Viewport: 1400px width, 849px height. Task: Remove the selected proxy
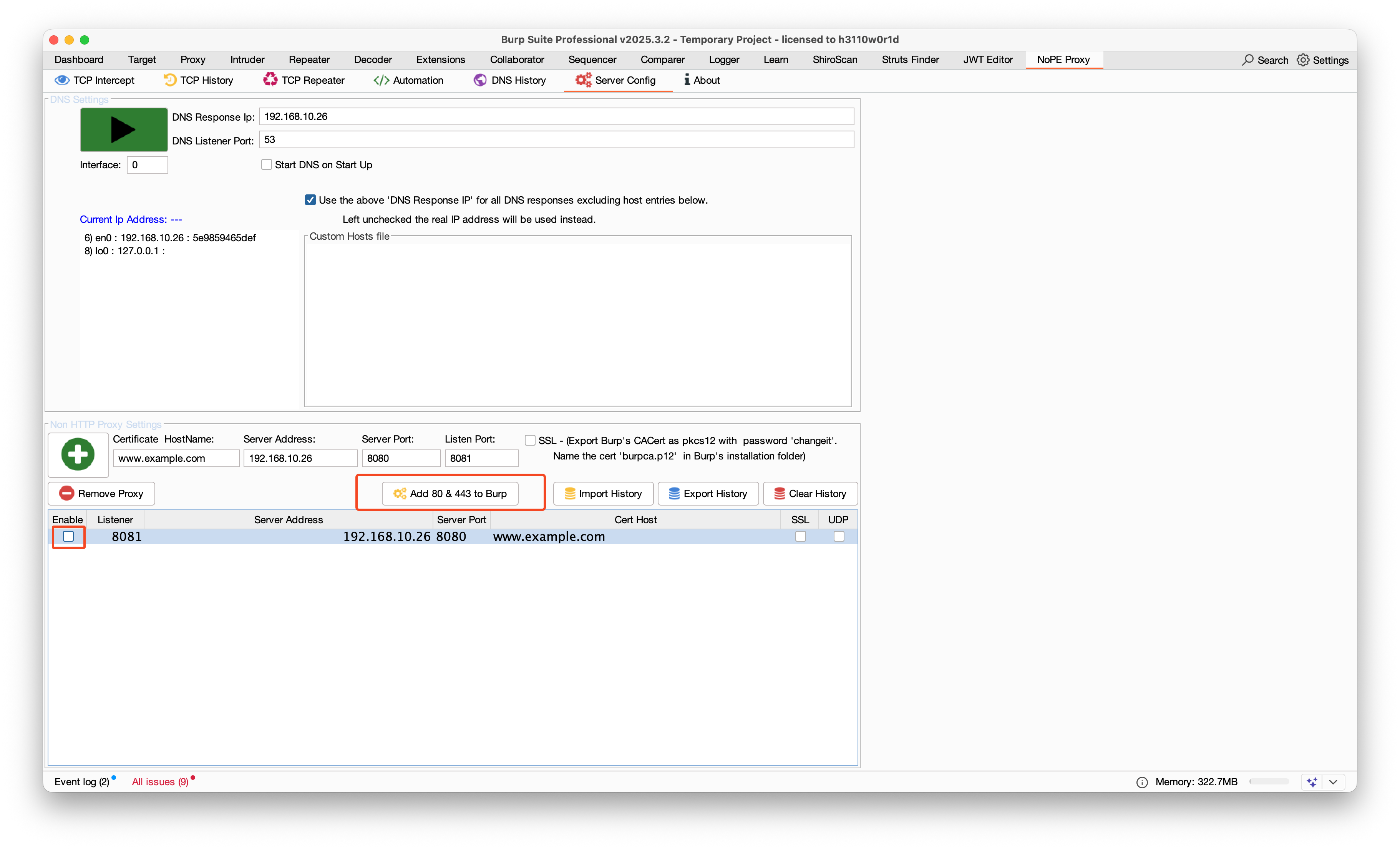pos(102,493)
